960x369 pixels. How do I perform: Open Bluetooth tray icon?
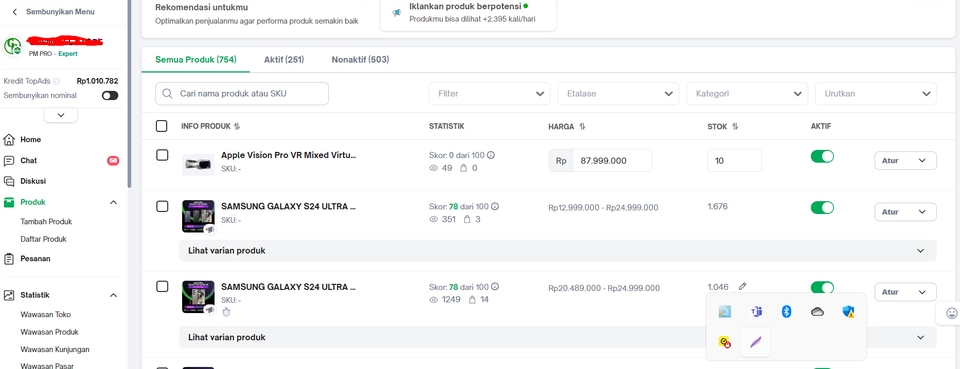[x=787, y=312]
